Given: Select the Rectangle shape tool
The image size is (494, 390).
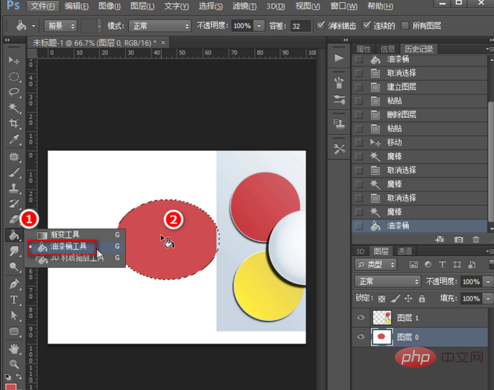Looking at the screenshot, I should [14, 331].
